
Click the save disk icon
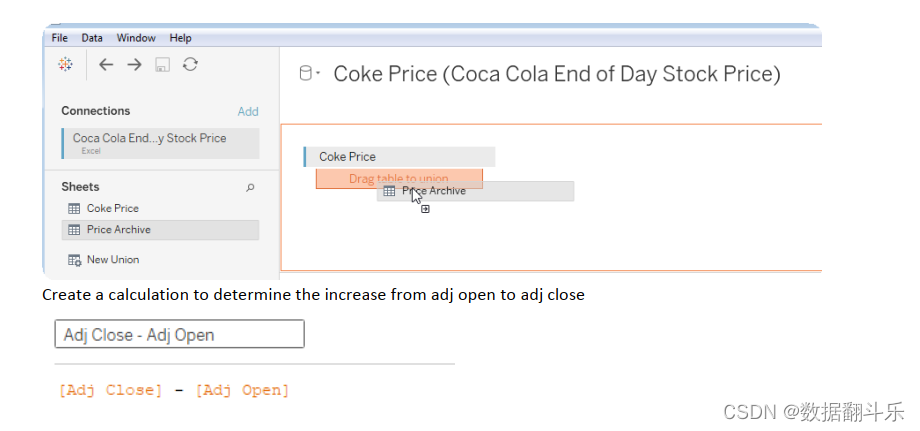click(162, 64)
